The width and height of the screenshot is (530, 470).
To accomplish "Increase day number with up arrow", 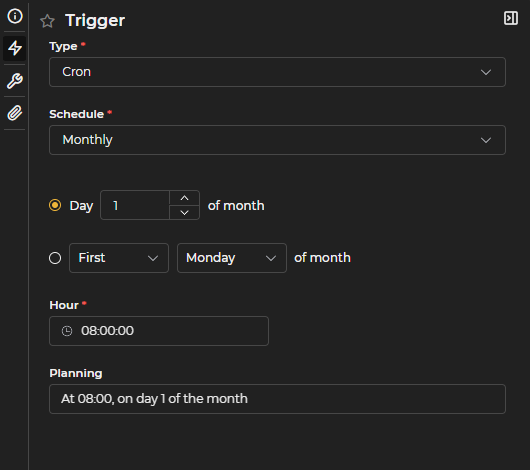I will pyautogui.click(x=184, y=198).
